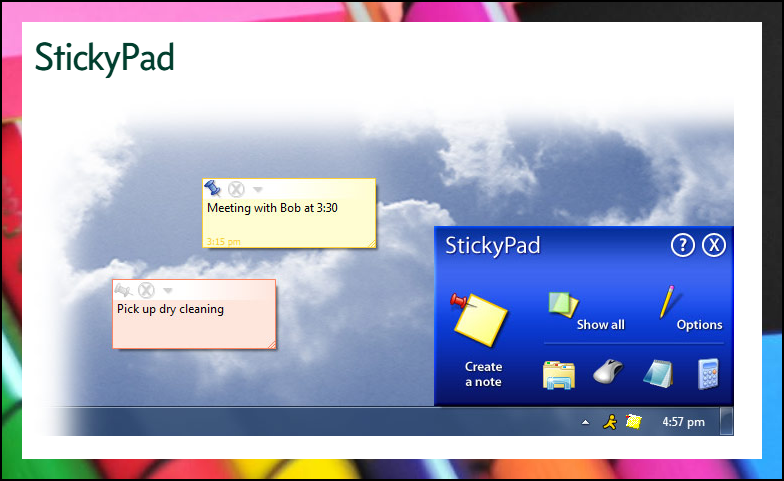Viewport: 784px width, 481px height.
Task: Close the Pick up dry cleaning note
Action: click(146, 290)
